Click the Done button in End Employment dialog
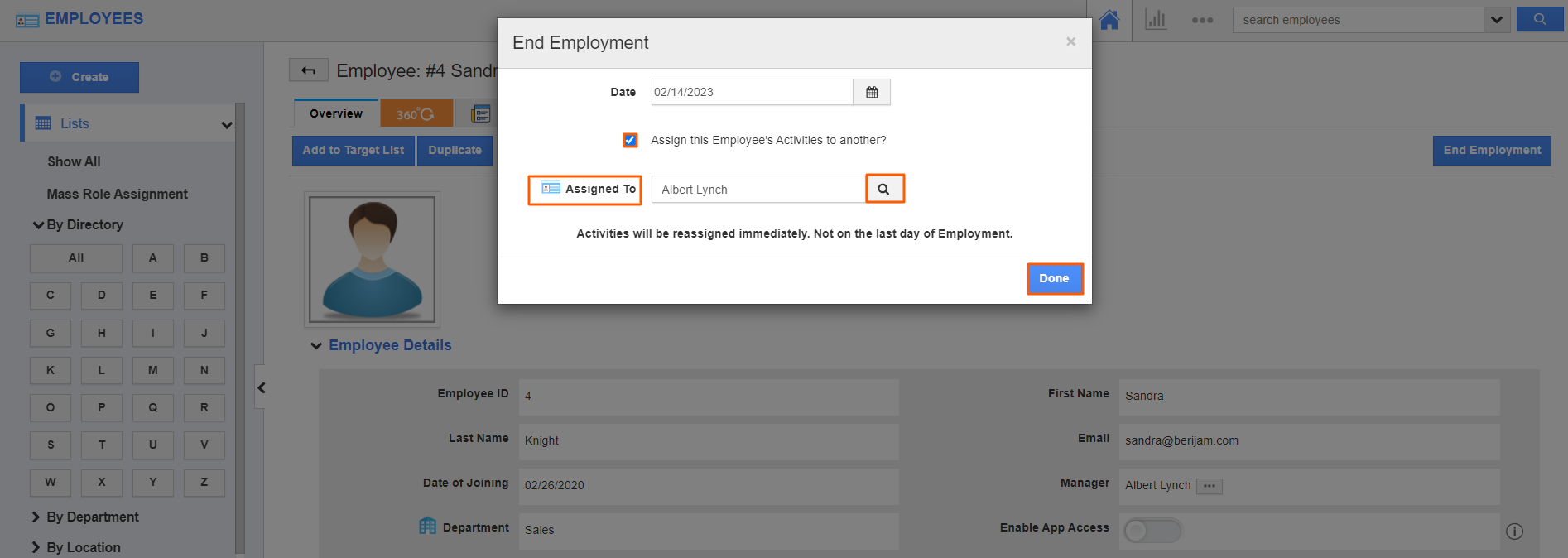The height and width of the screenshot is (558, 1568). point(1054,278)
